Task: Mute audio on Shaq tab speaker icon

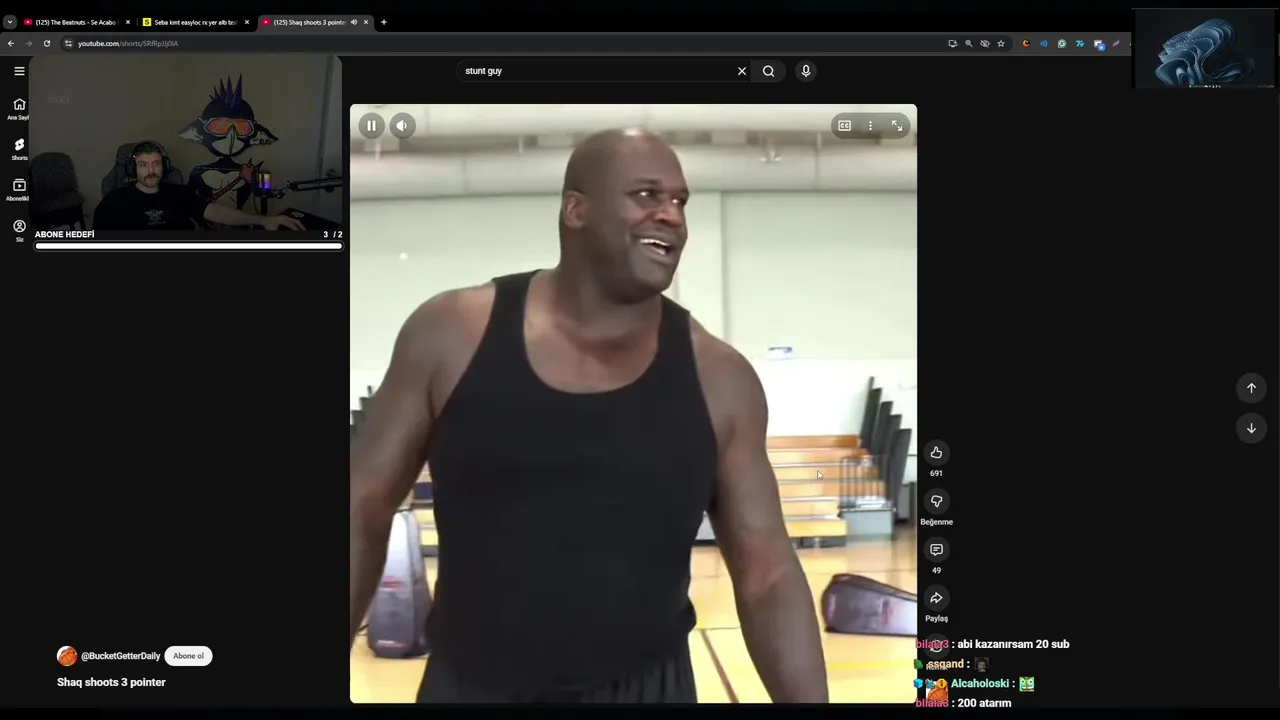Action: click(x=354, y=22)
